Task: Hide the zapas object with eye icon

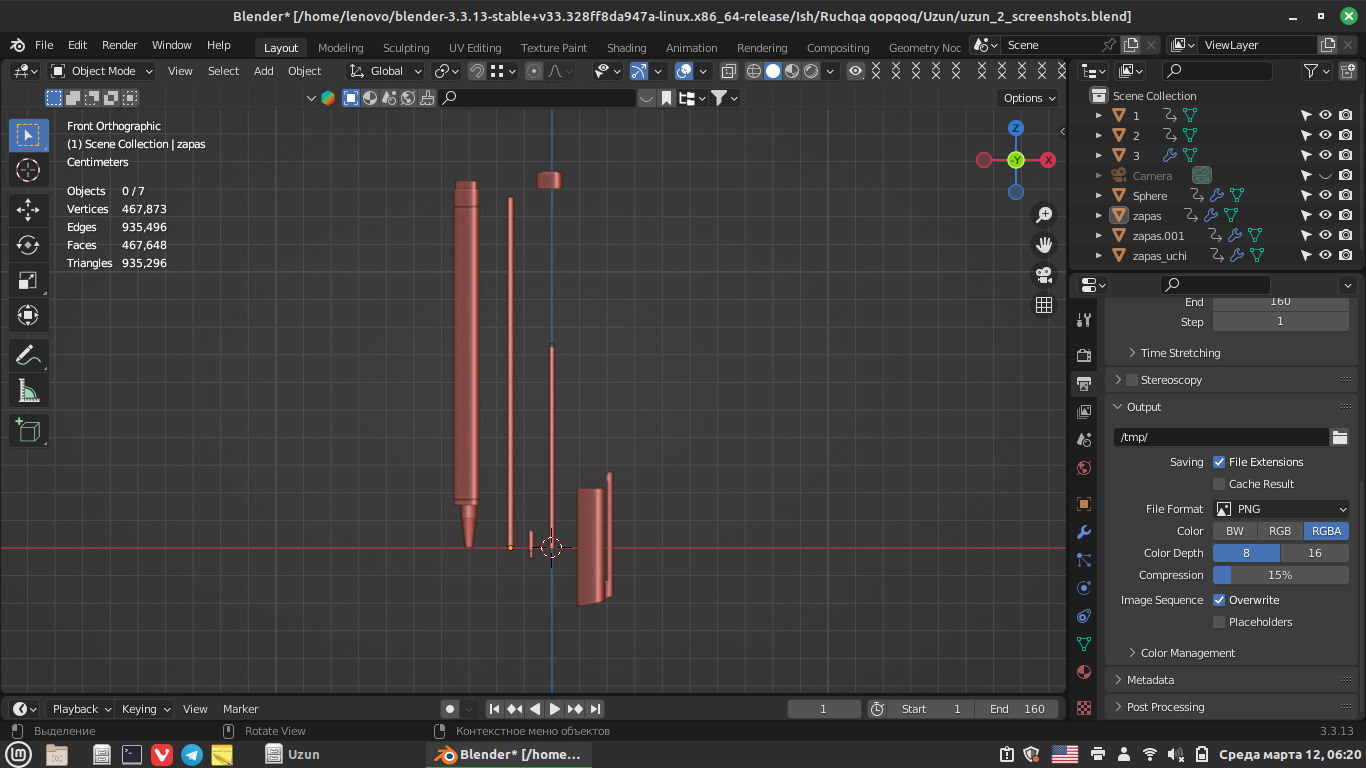Action: pyautogui.click(x=1325, y=215)
